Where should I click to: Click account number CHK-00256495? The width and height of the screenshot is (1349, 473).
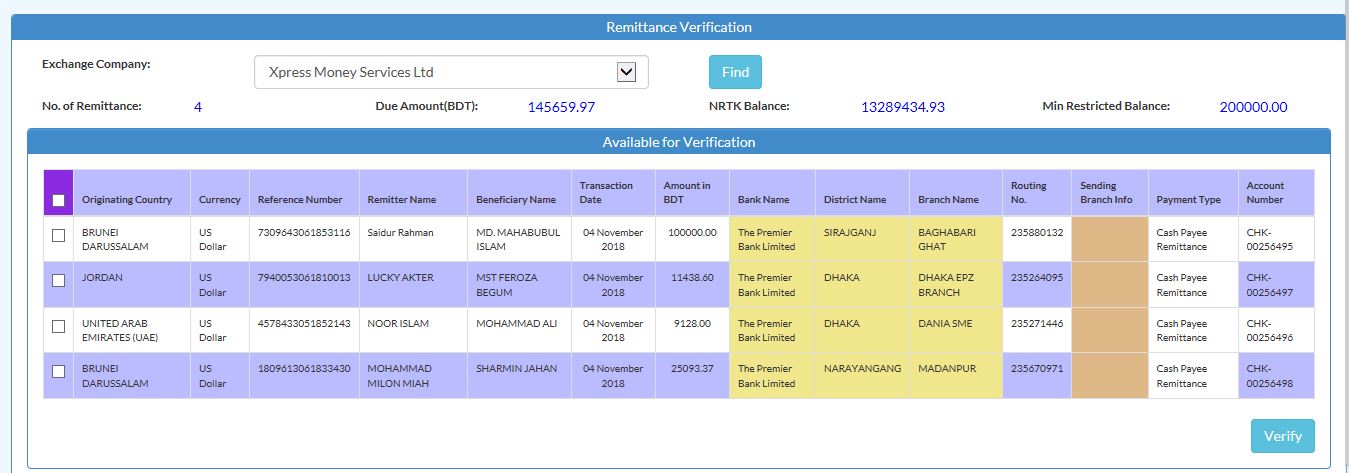tap(1270, 239)
